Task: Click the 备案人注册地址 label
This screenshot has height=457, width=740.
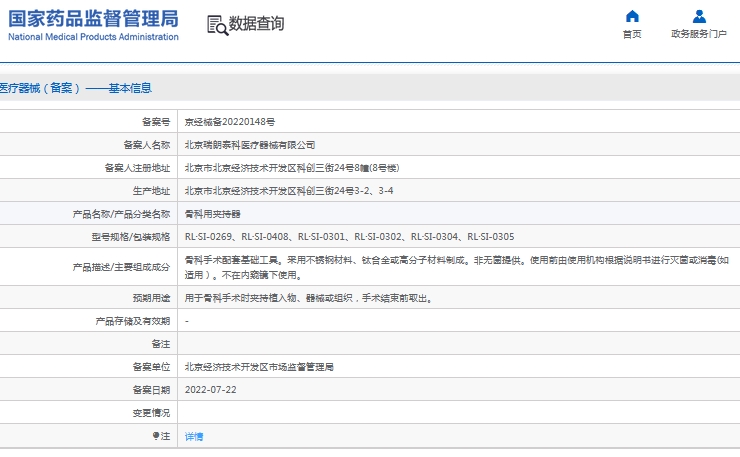Action: (137, 168)
